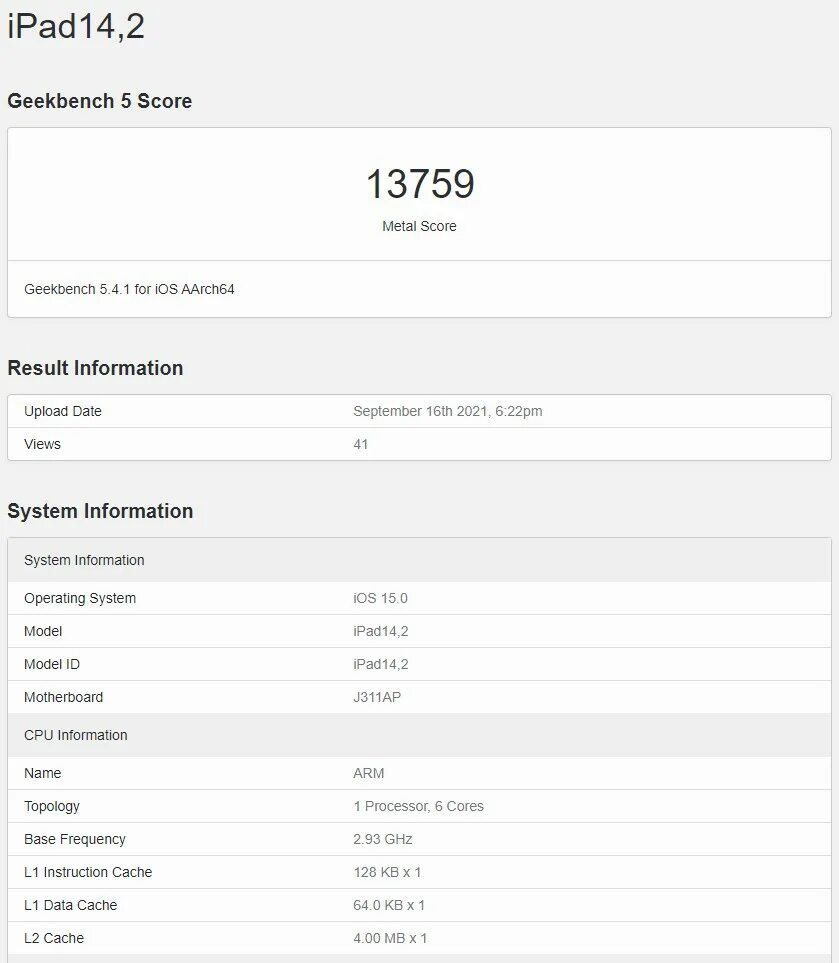Click the Base Frequency label

75,840
